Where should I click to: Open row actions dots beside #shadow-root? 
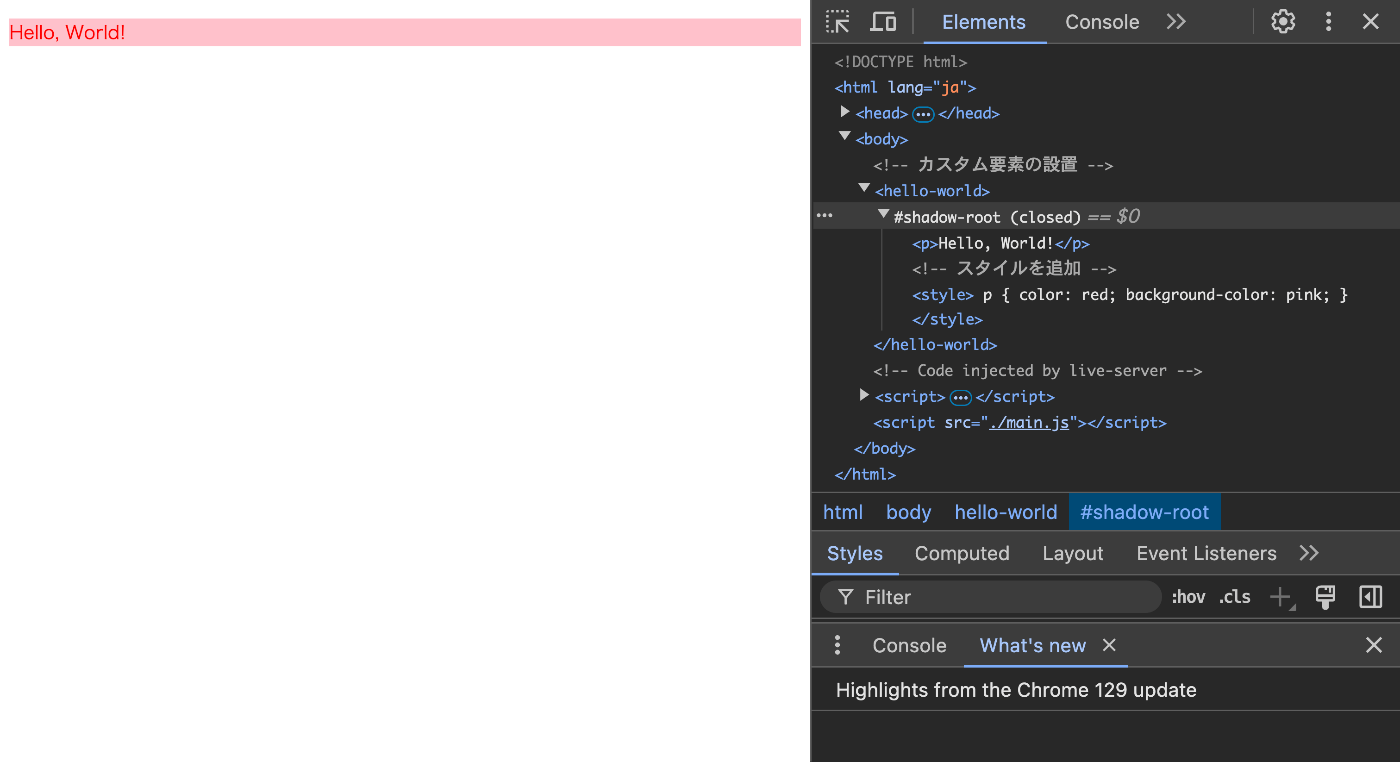pos(824,216)
